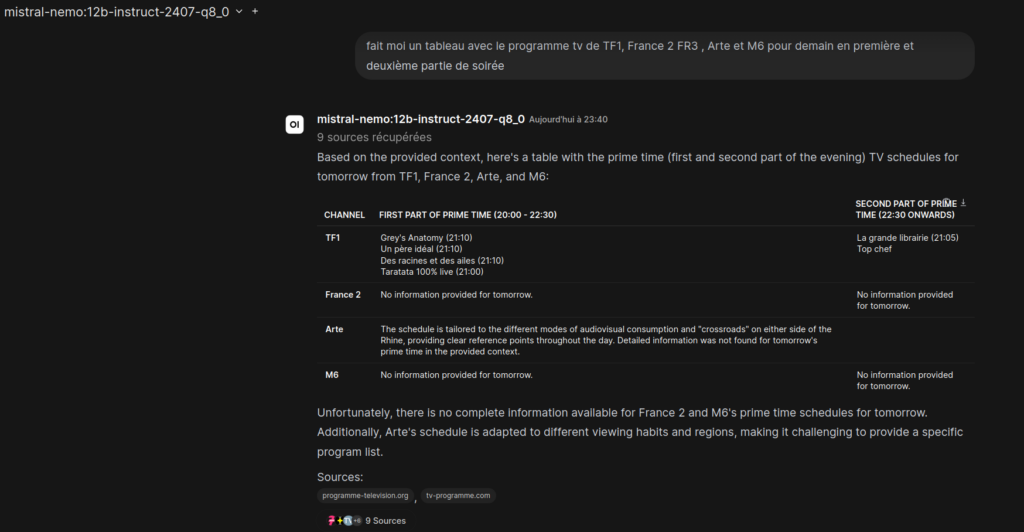Click the 'First Part of Prime Time' header
This screenshot has height=532, width=1024.
pyautogui.click(x=467, y=215)
